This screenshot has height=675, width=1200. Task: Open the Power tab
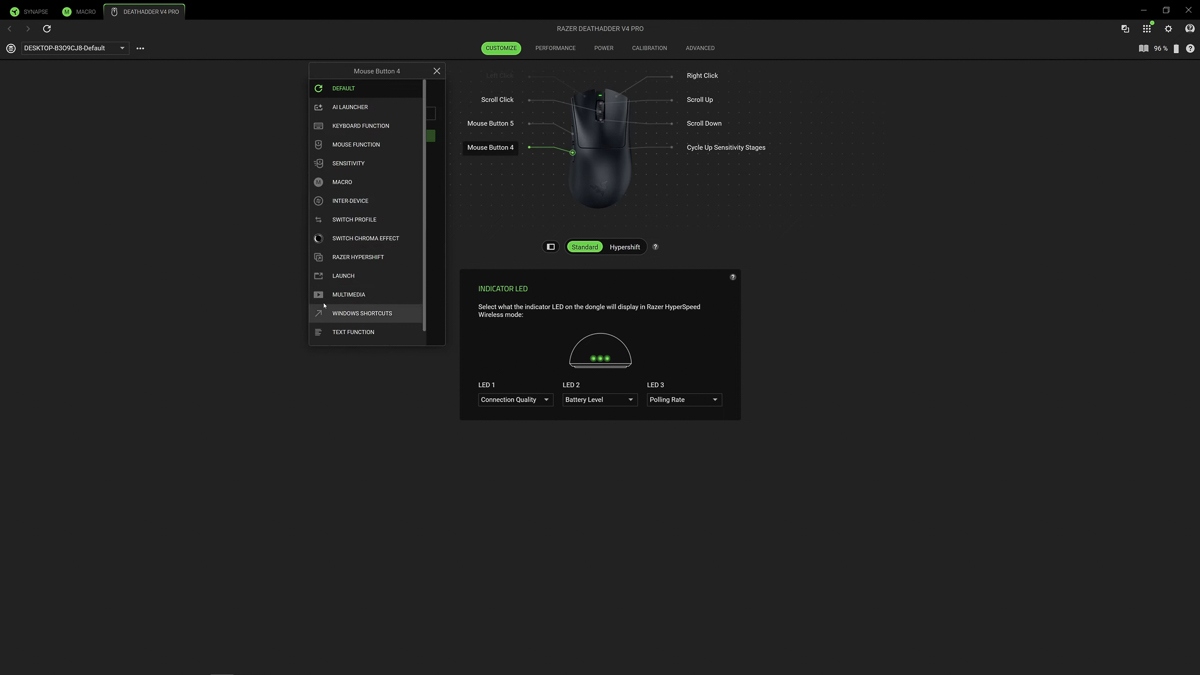[x=604, y=48]
